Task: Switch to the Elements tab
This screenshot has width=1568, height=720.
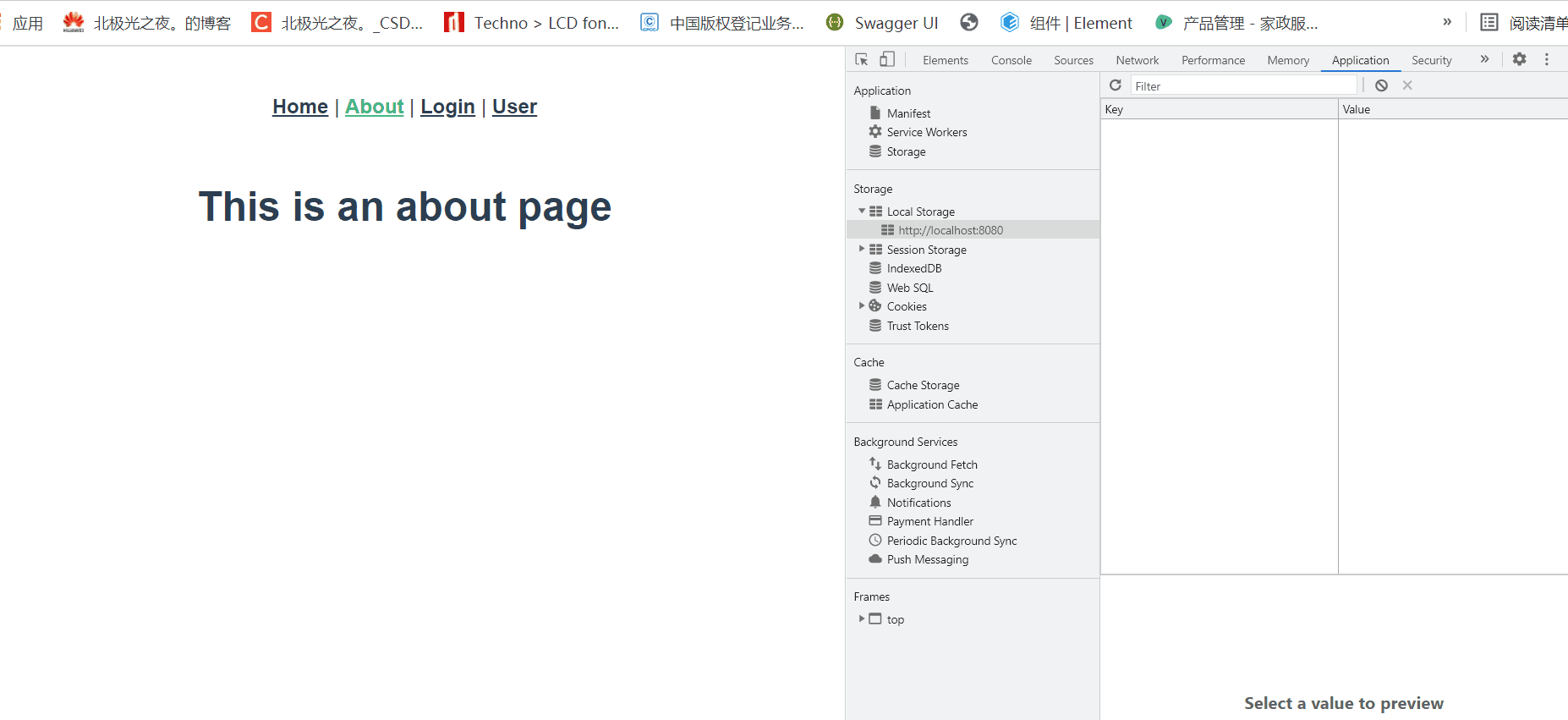Action: point(946,60)
